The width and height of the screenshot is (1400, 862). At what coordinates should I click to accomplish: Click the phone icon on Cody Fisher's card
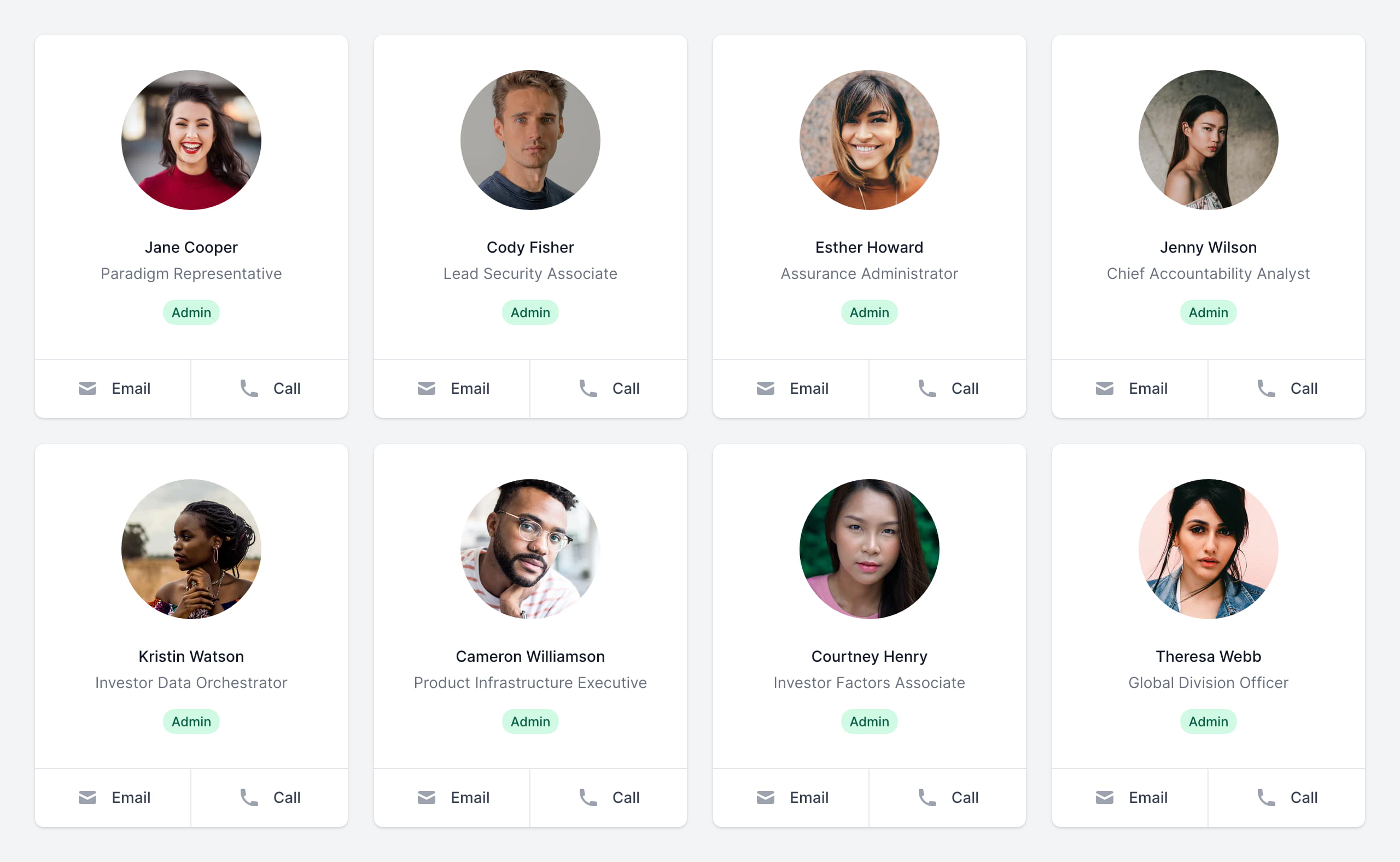tap(588, 388)
